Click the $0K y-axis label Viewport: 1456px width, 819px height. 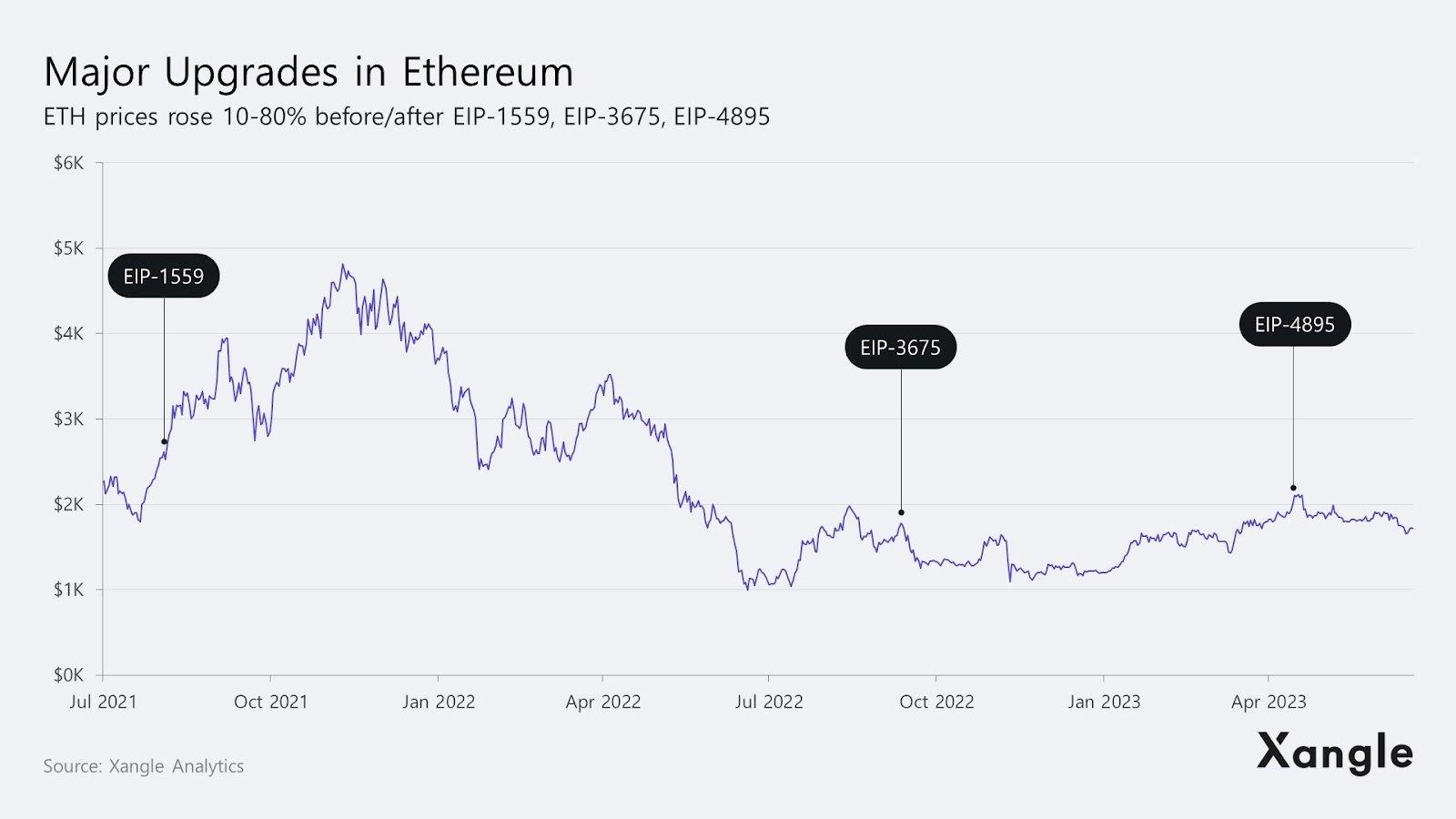(68, 675)
